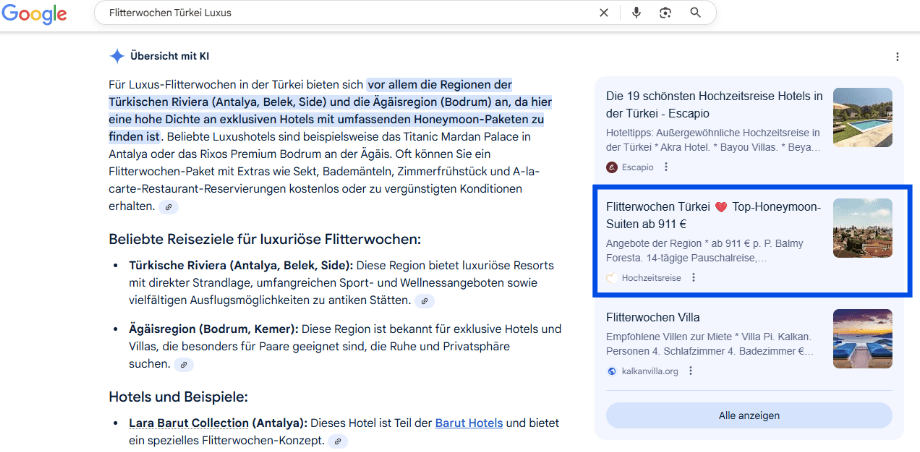Start voice search with microphone icon

pos(637,13)
